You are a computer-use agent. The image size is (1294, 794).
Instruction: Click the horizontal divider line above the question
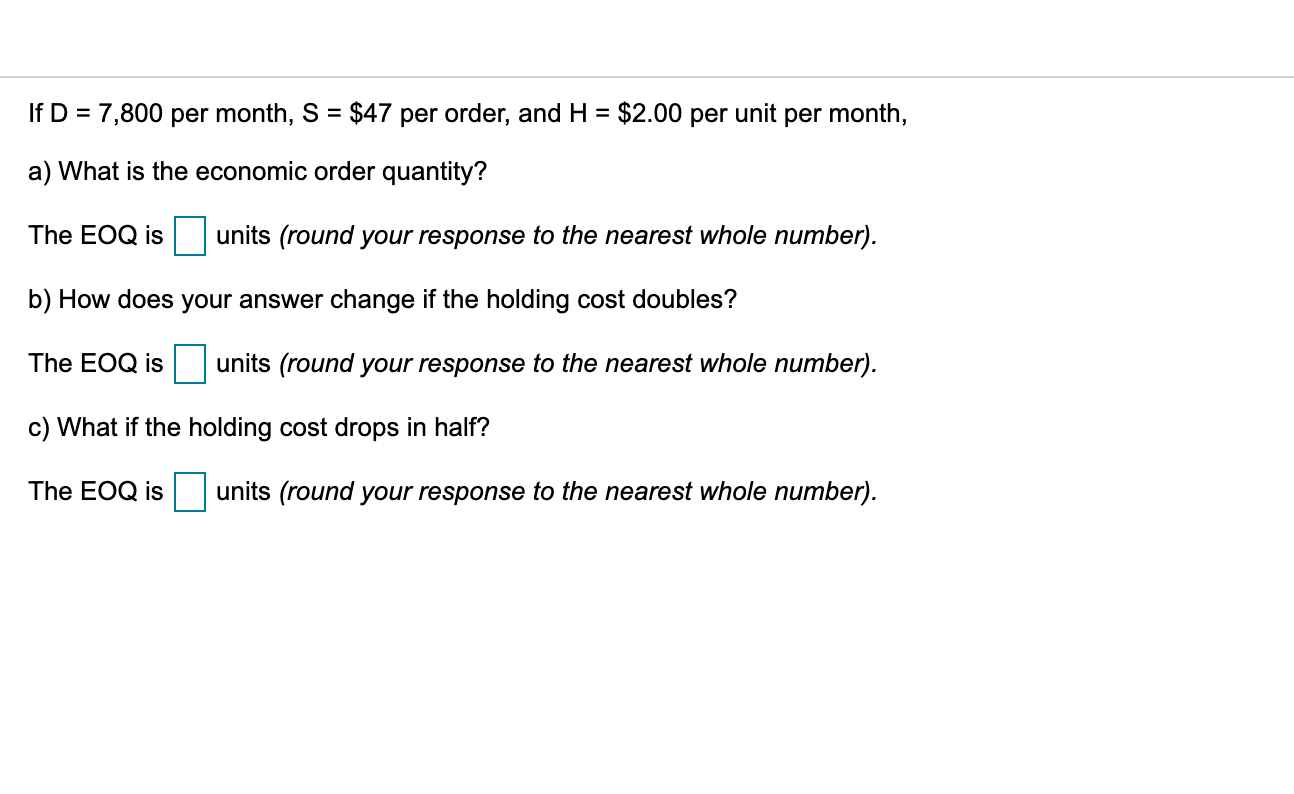click(x=647, y=74)
